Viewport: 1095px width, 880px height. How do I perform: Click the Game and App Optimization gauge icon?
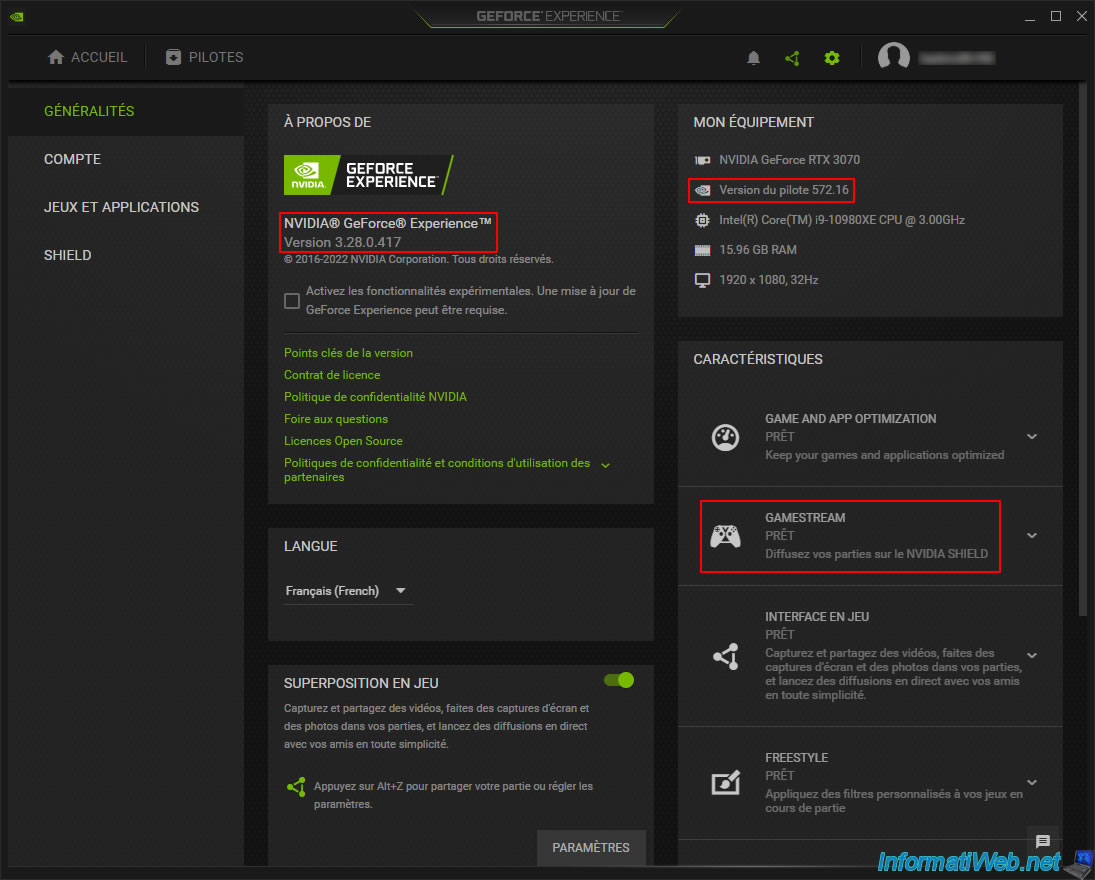(x=725, y=437)
